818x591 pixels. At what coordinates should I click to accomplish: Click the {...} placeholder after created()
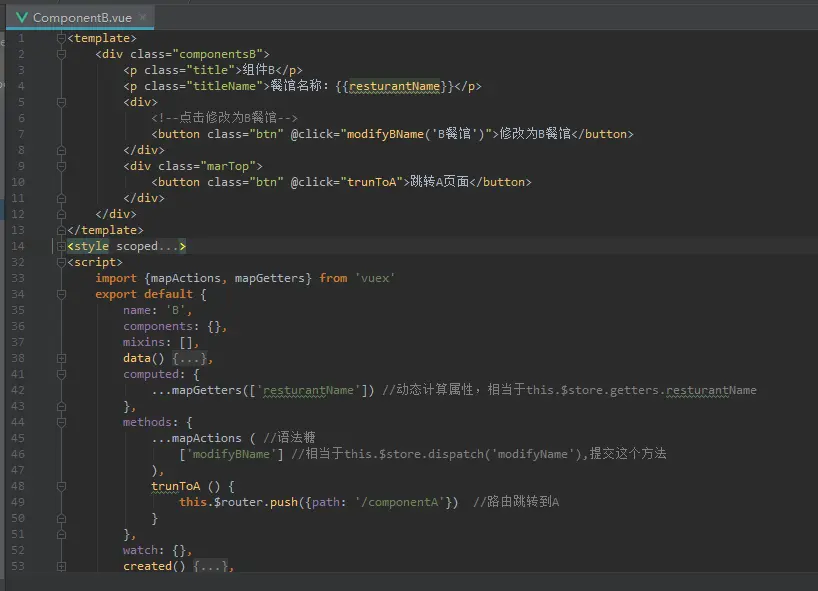(x=210, y=566)
